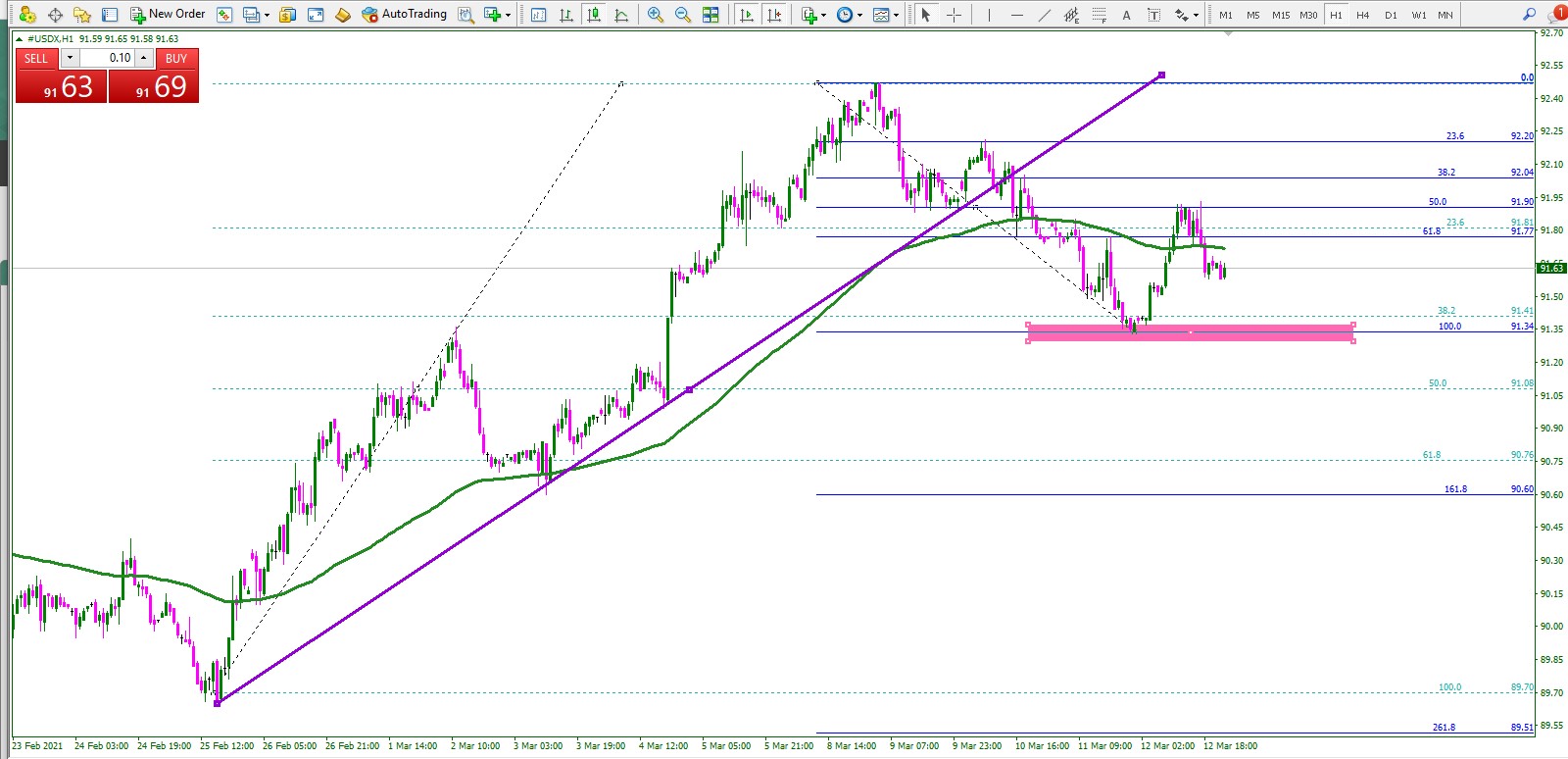Switch chart to bar chart type
This screenshot has width=1568, height=759.
click(566, 15)
